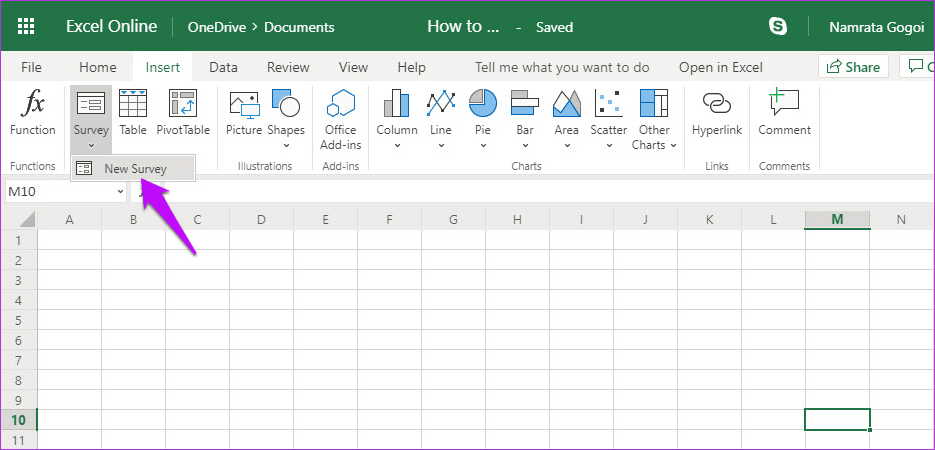Screen dimensions: 935x450
Task: Expand the Column chart dropdown
Action: point(397,145)
